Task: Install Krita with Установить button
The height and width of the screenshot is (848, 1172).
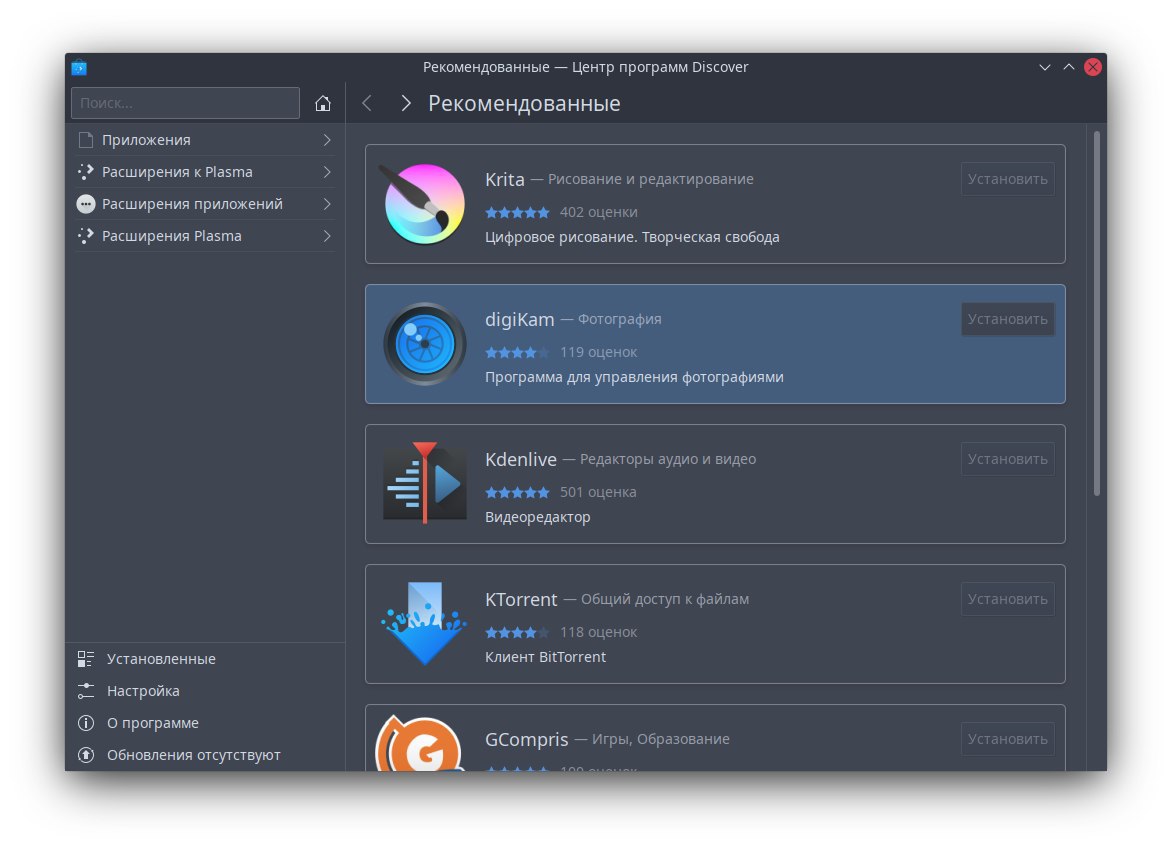Action: pos(1008,179)
